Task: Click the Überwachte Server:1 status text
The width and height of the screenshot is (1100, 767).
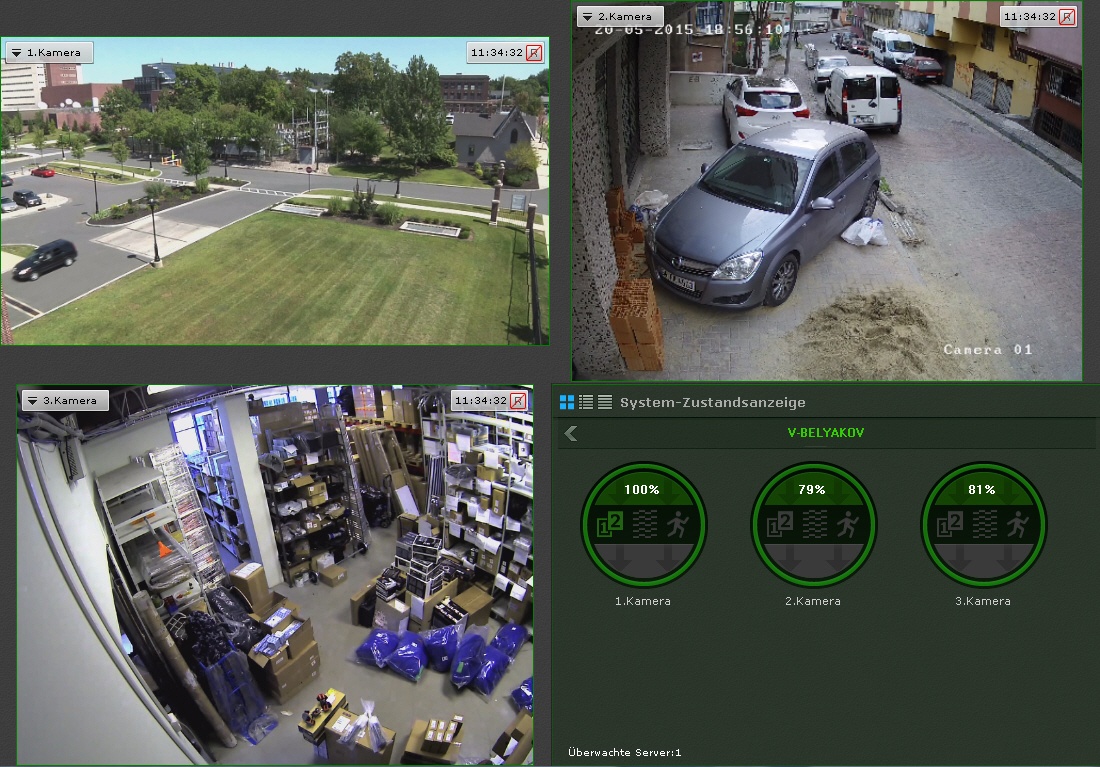Action: coord(624,752)
